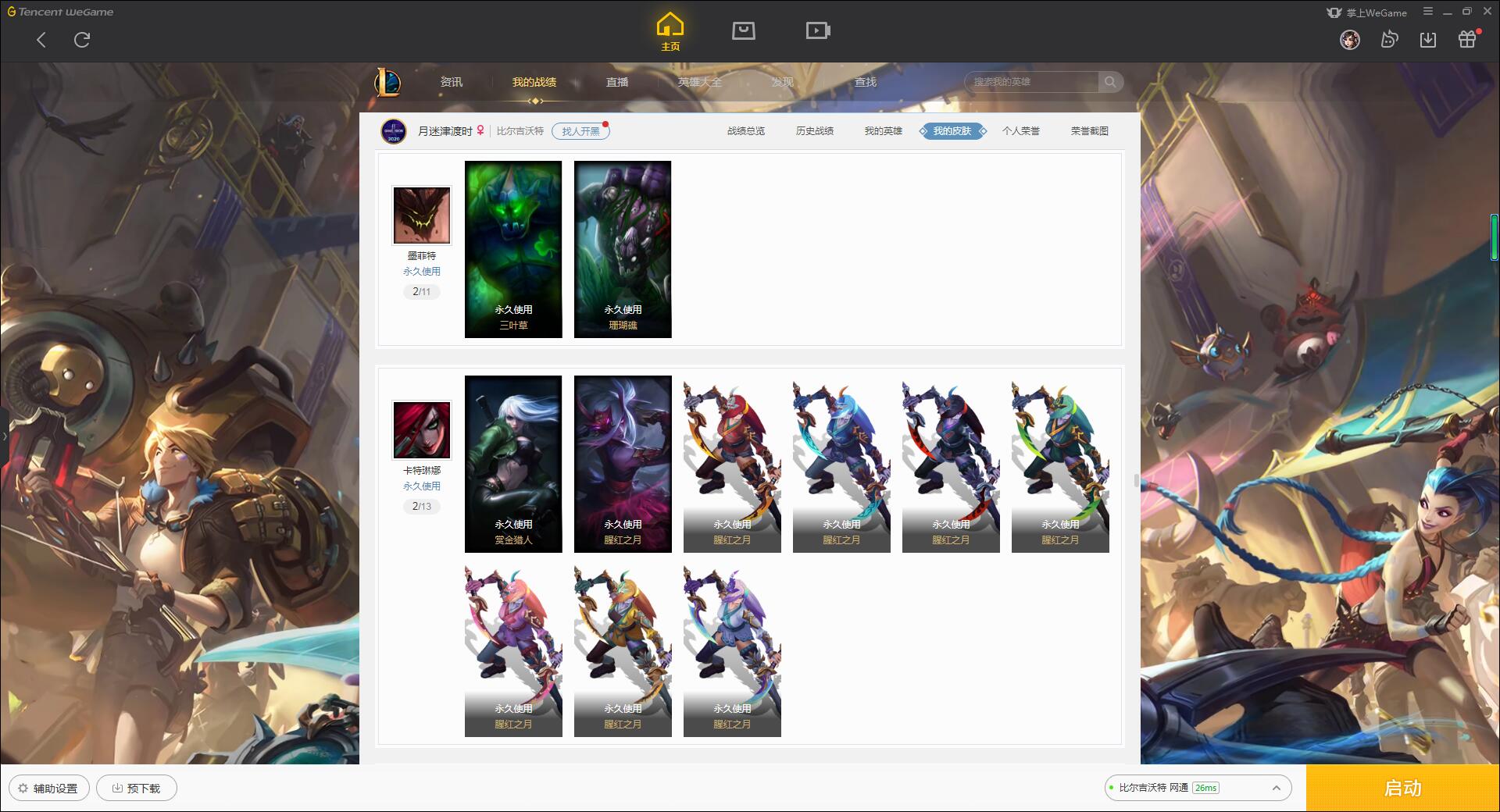This screenshot has width=1500, height=812.
Task: Expand the left side panel arrow
Action: [4, 436]
